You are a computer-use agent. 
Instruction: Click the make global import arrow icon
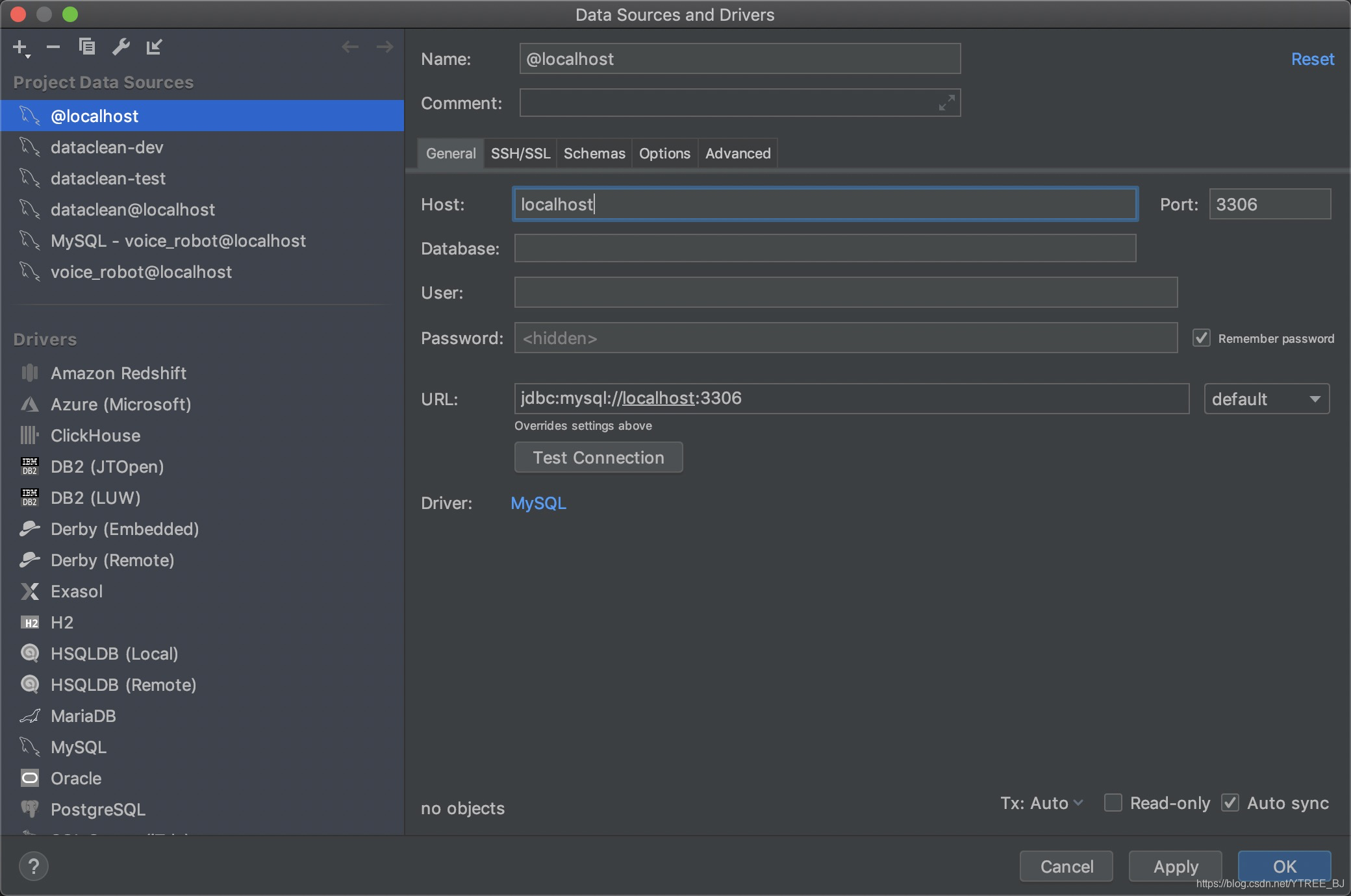(x=155, y=47)
